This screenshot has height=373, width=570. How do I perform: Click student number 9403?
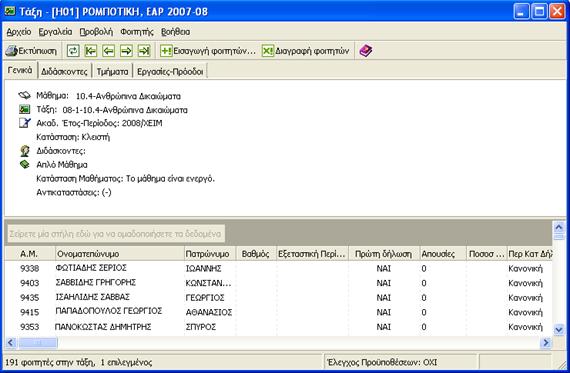pyautogui.click(x=29, y=283)
